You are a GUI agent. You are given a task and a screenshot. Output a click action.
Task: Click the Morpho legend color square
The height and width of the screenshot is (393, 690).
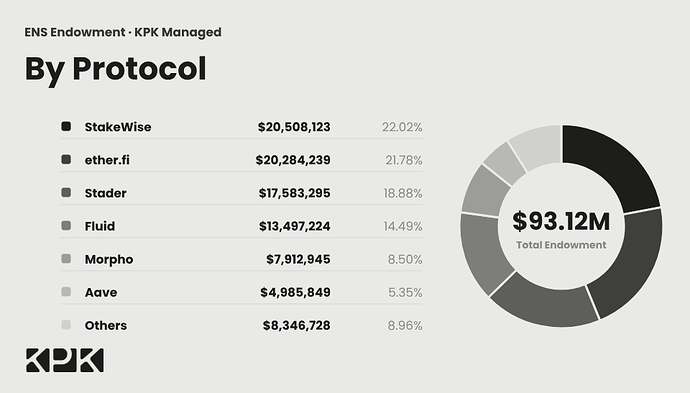point(66,259)
